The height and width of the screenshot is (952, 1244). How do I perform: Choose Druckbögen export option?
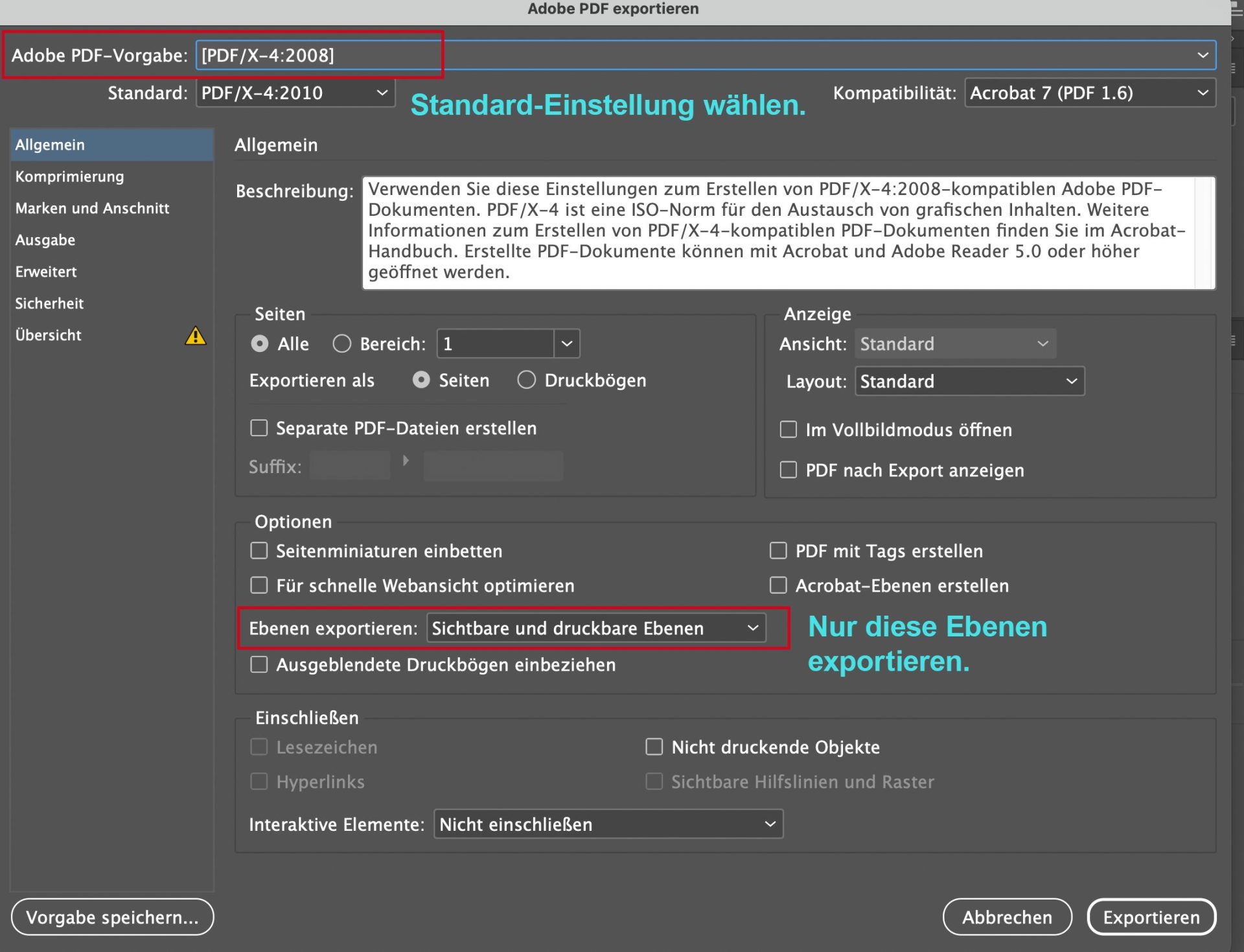526,380
